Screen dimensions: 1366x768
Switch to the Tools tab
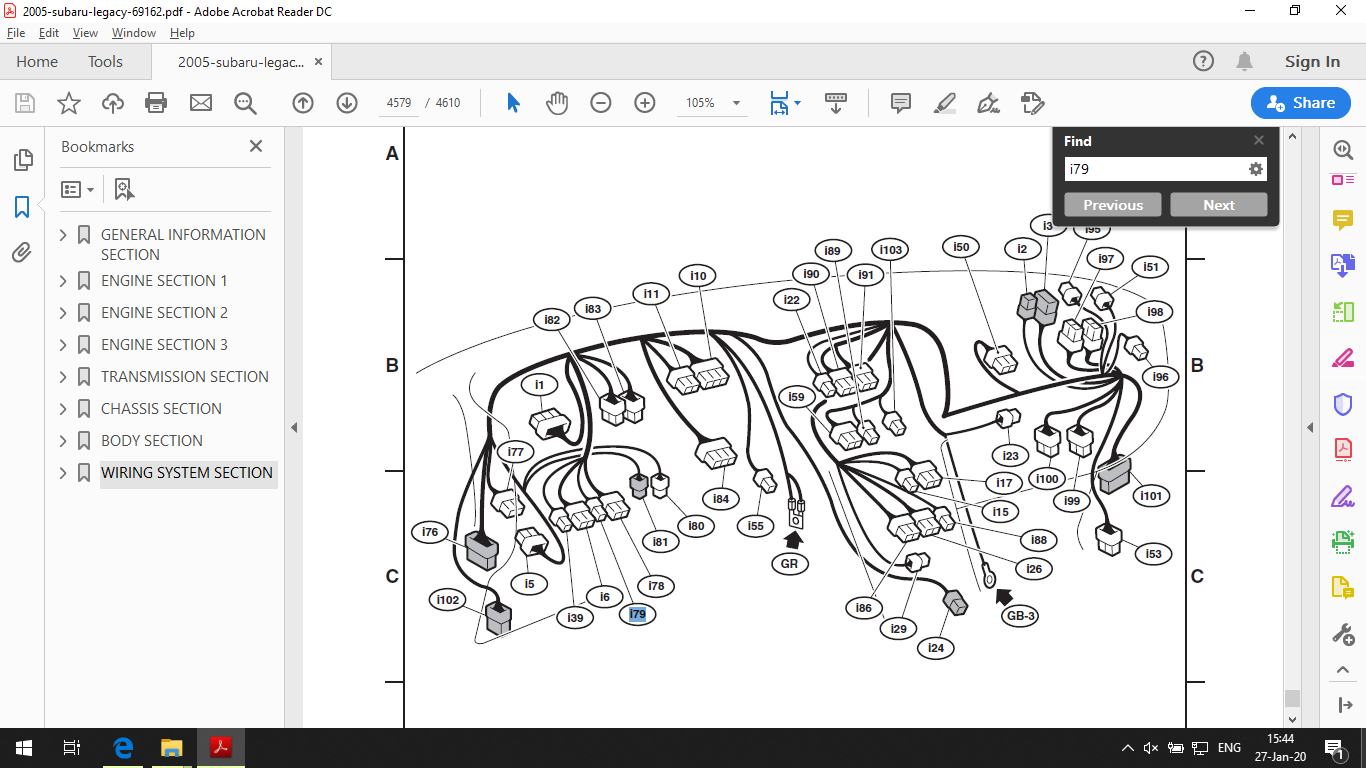(x=105, y=62)
